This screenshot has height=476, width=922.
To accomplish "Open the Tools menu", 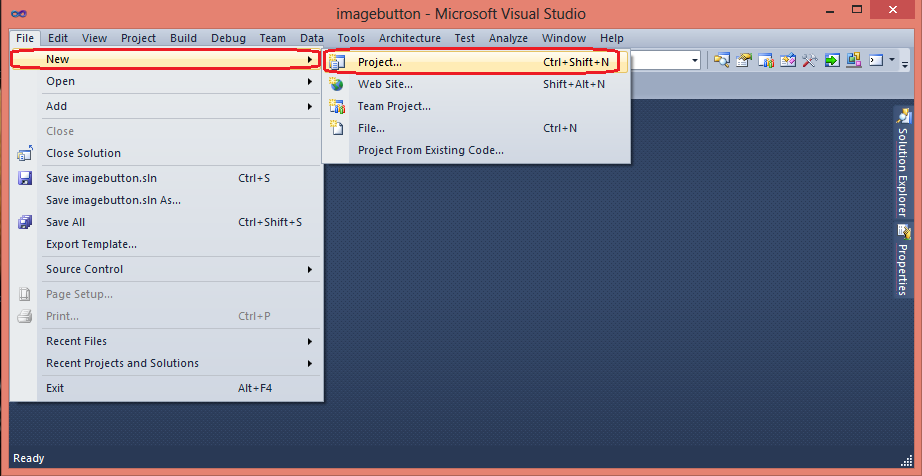I will pyautogui.click(x=351, y=38).
